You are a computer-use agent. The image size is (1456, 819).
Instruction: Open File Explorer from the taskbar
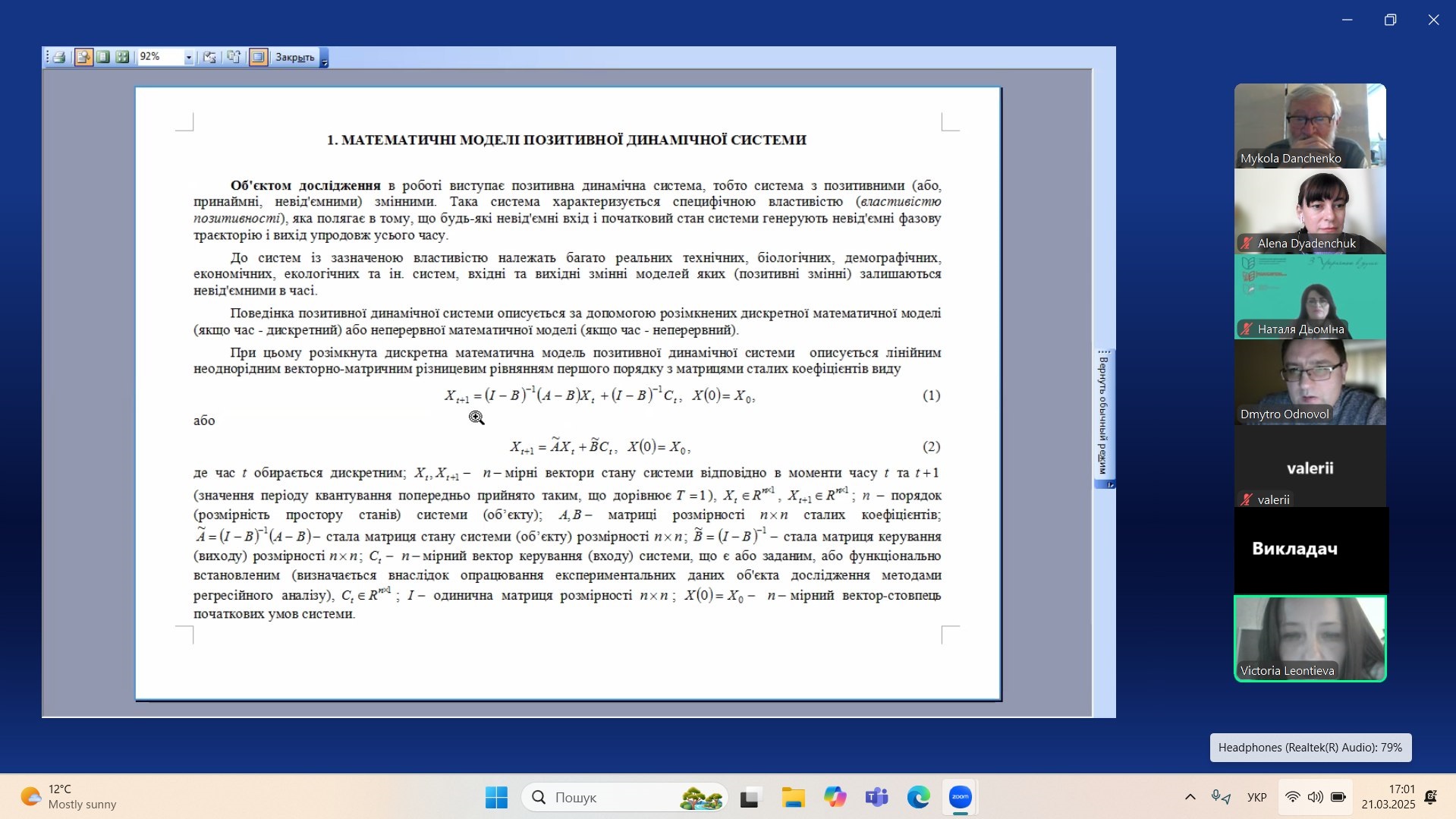click(793, 797)
